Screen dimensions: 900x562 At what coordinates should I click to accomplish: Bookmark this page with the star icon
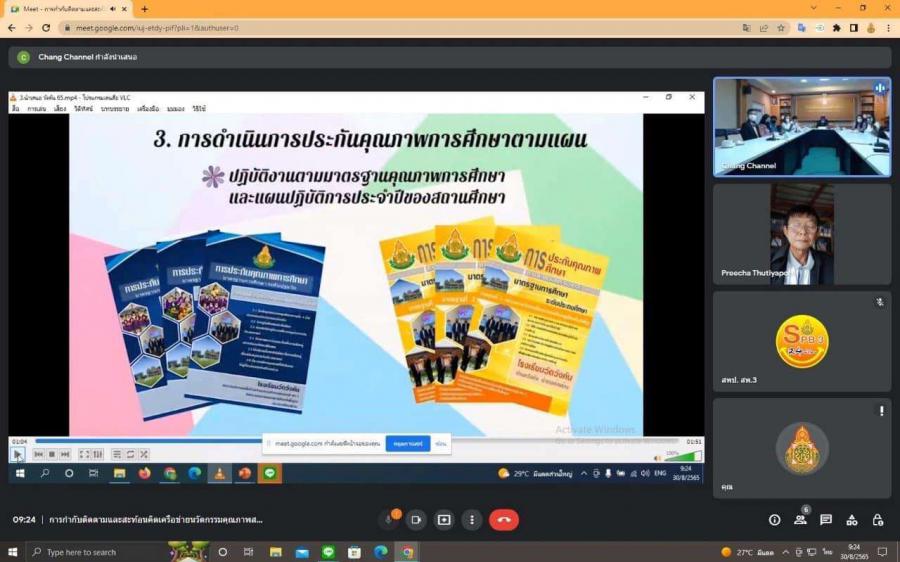pyautogui.click(x=780, y=28)
